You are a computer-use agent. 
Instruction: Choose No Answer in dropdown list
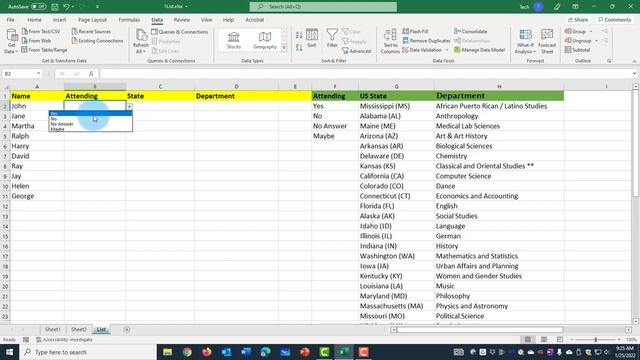click(91, 124)
